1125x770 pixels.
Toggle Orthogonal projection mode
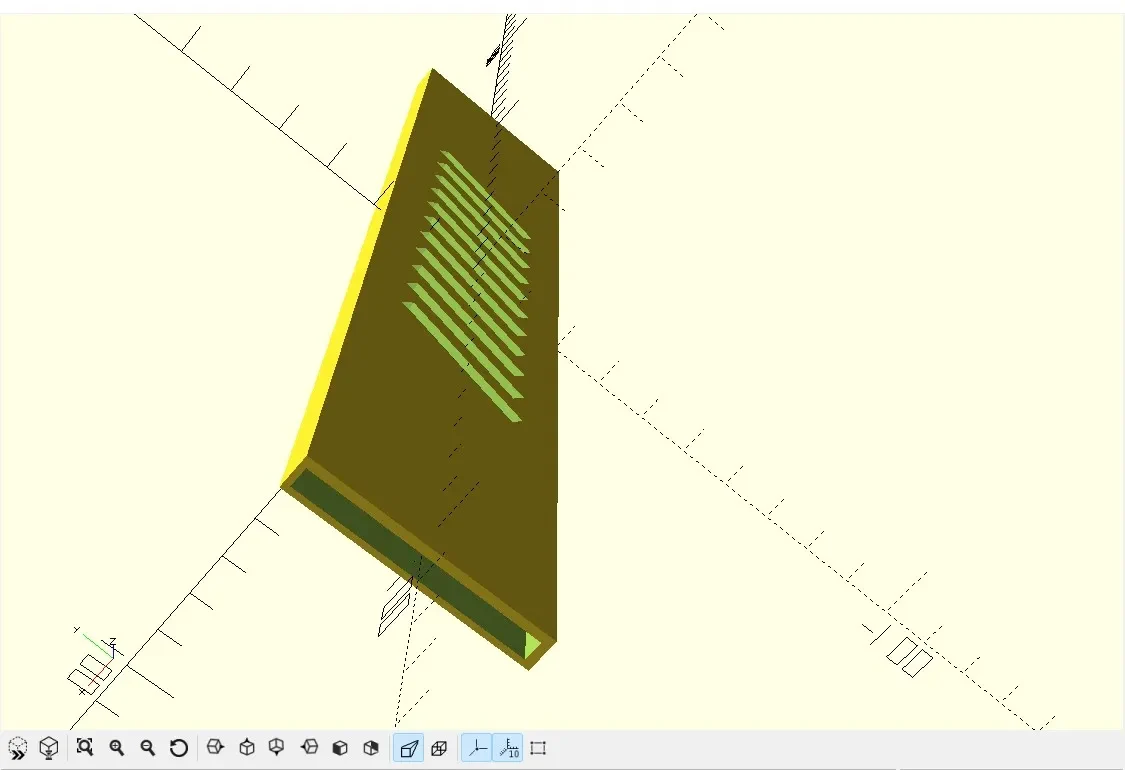click(439, 748)
